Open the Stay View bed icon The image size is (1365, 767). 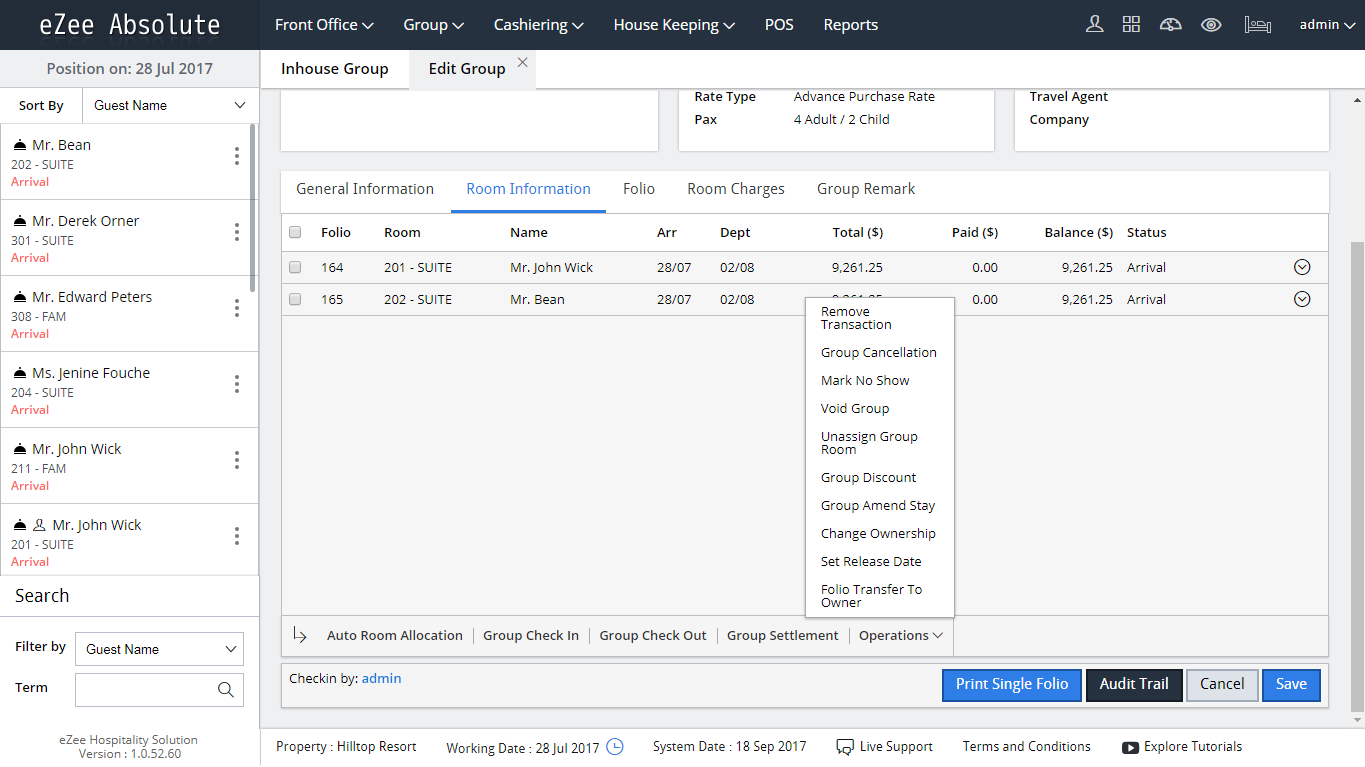(1257, 24)
